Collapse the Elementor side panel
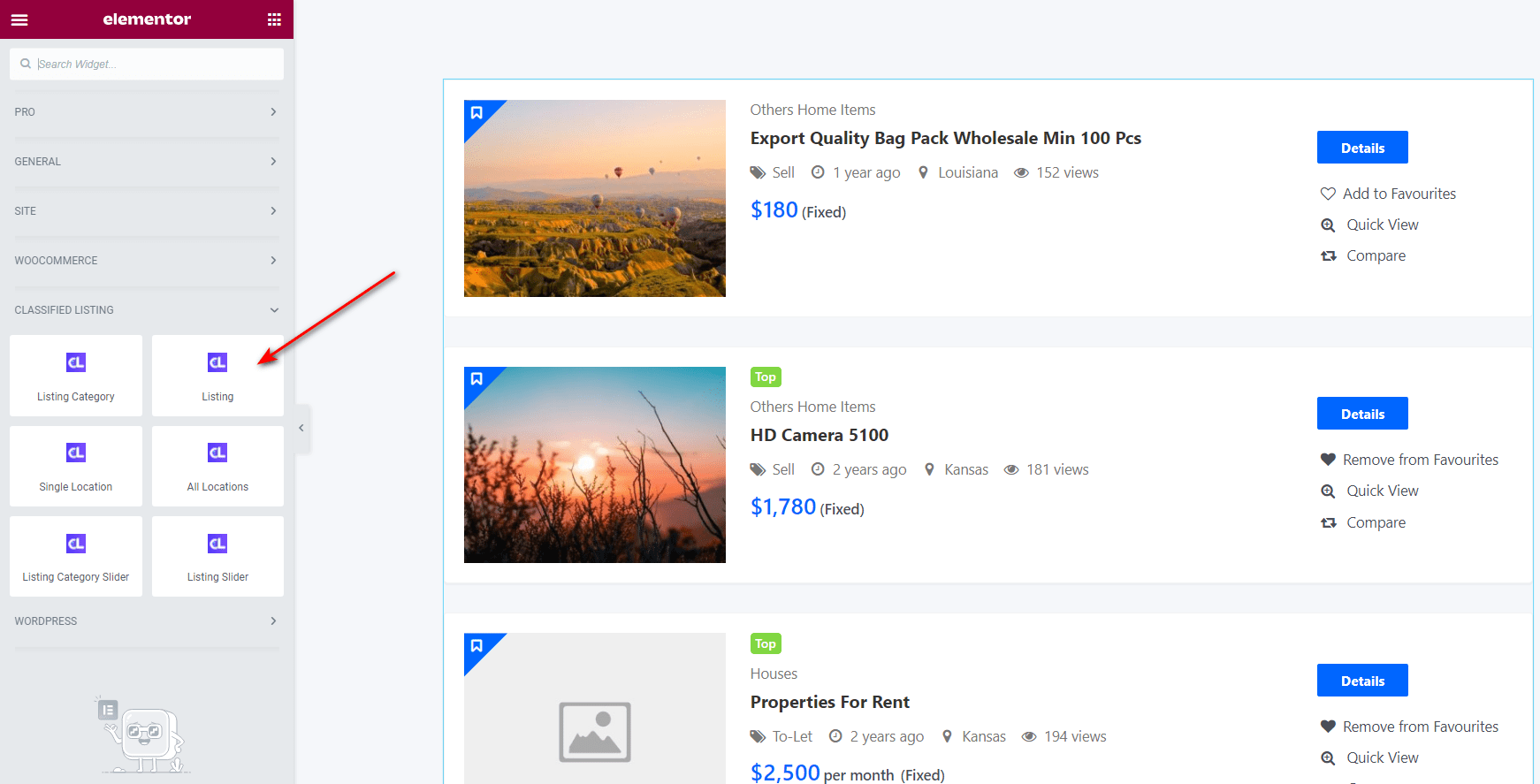Image resolution: width=1540 pixels, height=784 pixels. [301, 428]
